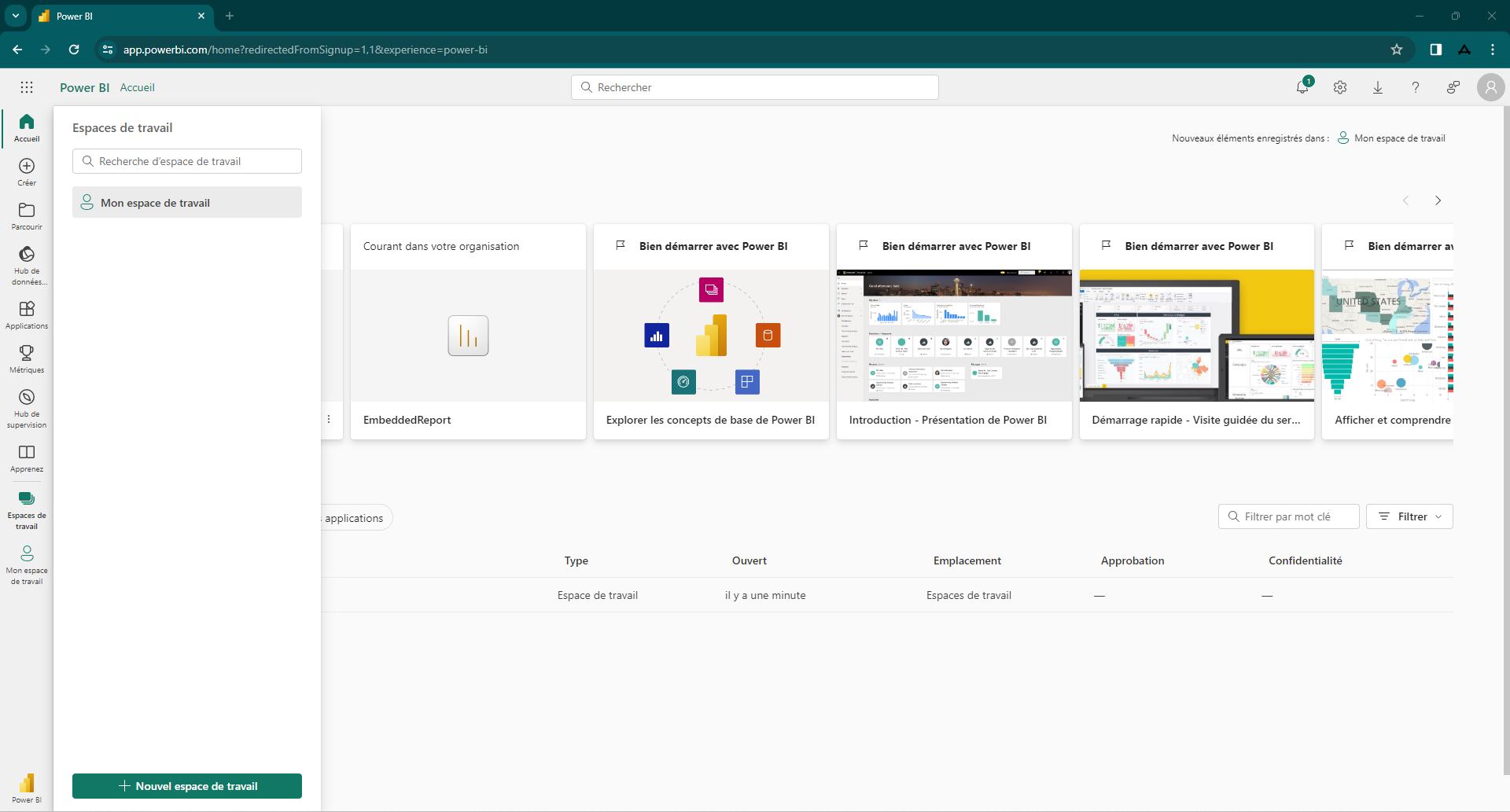Open Afficher et comprendre card
Image resolution: width=1510 pixels, height=812 pixels.
1388,332
